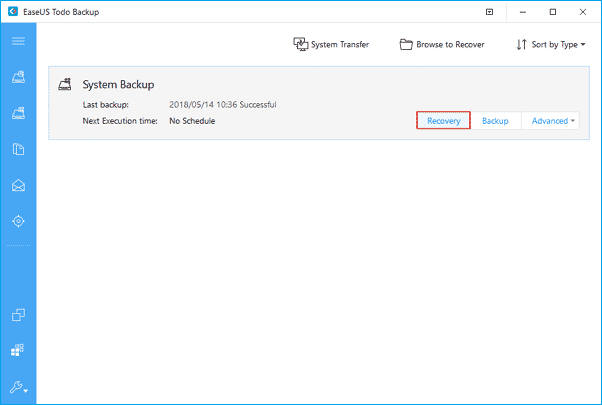Open Smart Backup target icon in sidebar

pyautogui.click(x=18, y=221)
